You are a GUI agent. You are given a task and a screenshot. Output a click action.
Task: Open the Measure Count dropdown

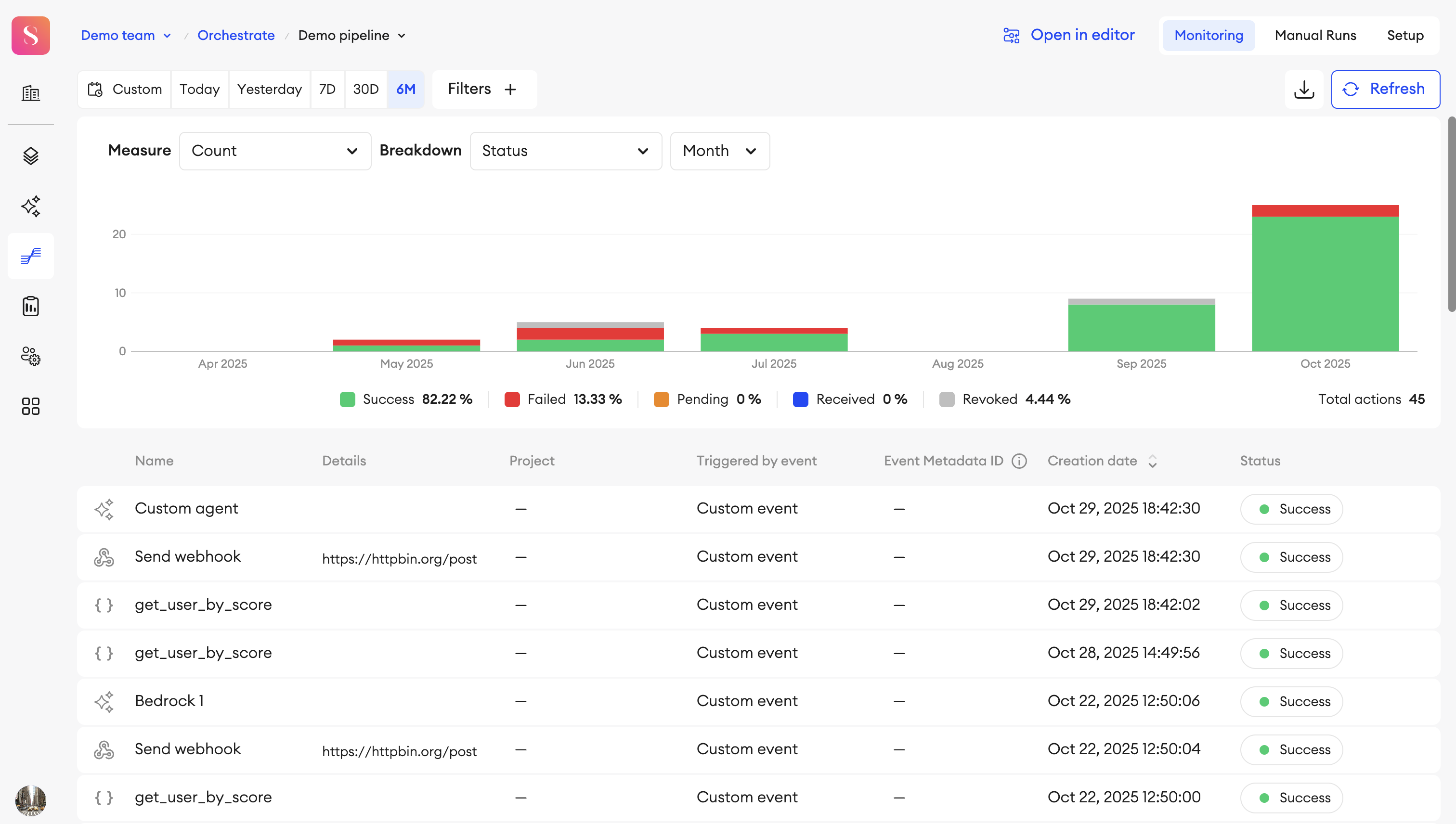click(275, 151)
